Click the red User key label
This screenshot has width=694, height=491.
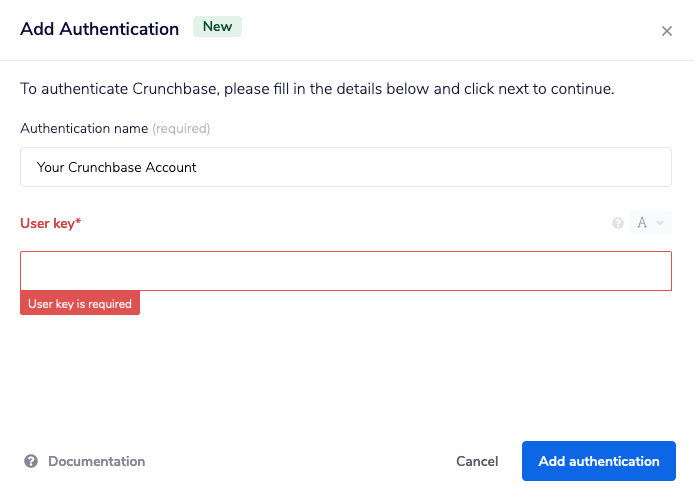coord(47,223)
